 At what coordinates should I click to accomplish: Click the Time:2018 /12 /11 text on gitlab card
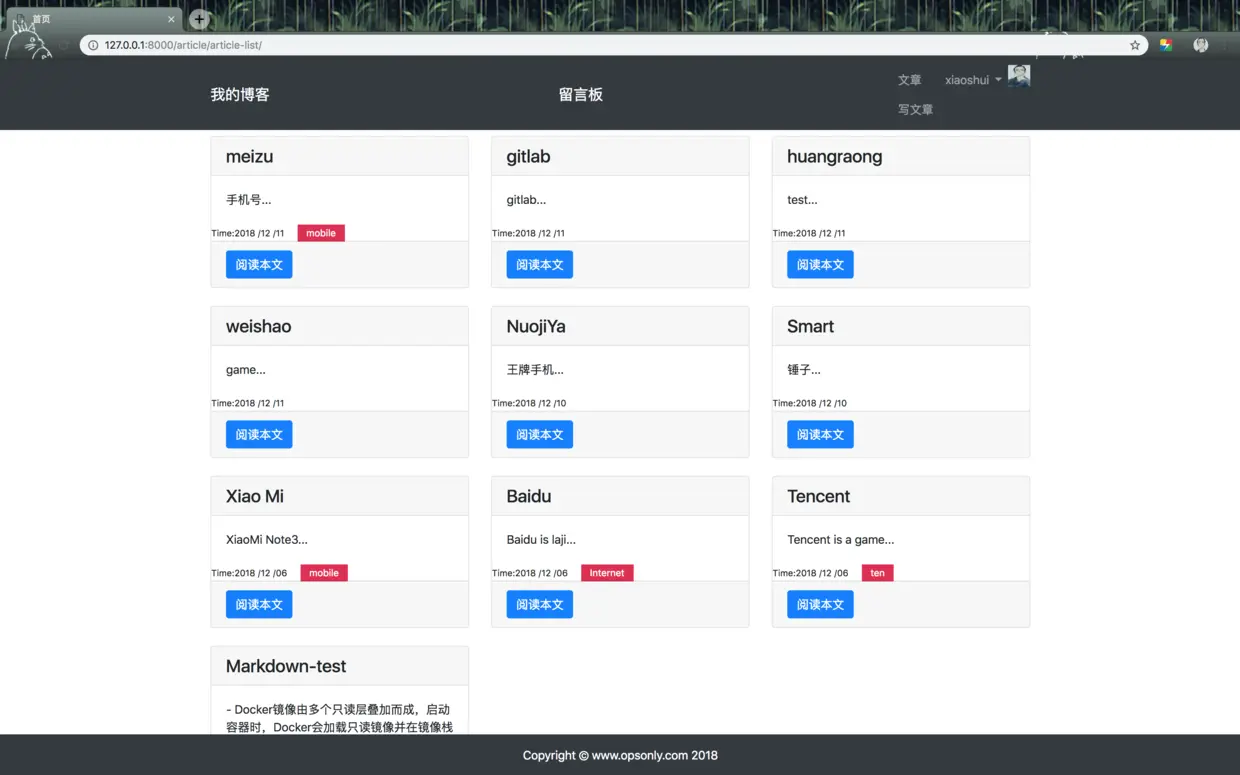pyautogui.click(x=528, y=233)
